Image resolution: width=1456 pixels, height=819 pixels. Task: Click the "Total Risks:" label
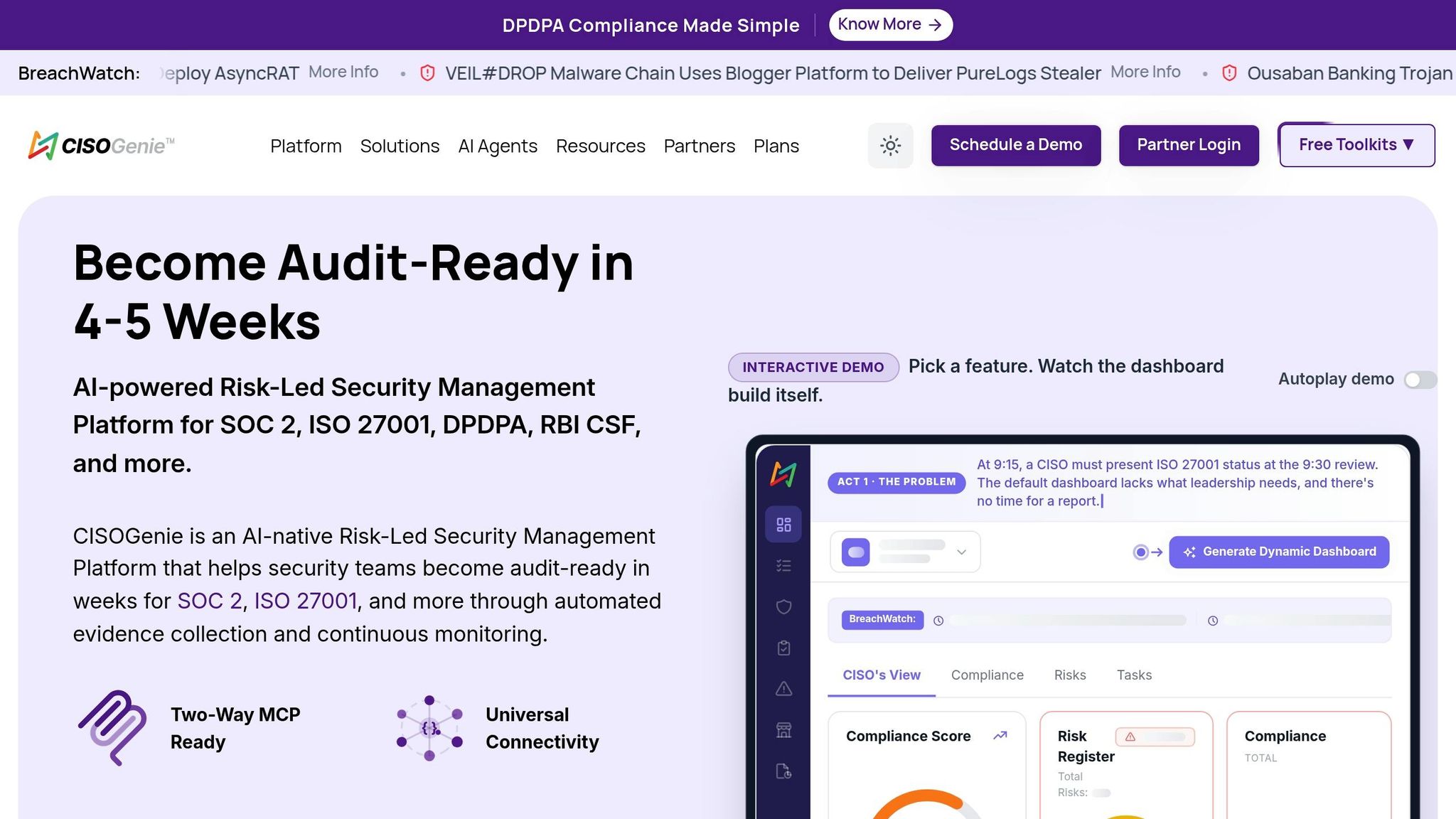(x=1072, y=785)
